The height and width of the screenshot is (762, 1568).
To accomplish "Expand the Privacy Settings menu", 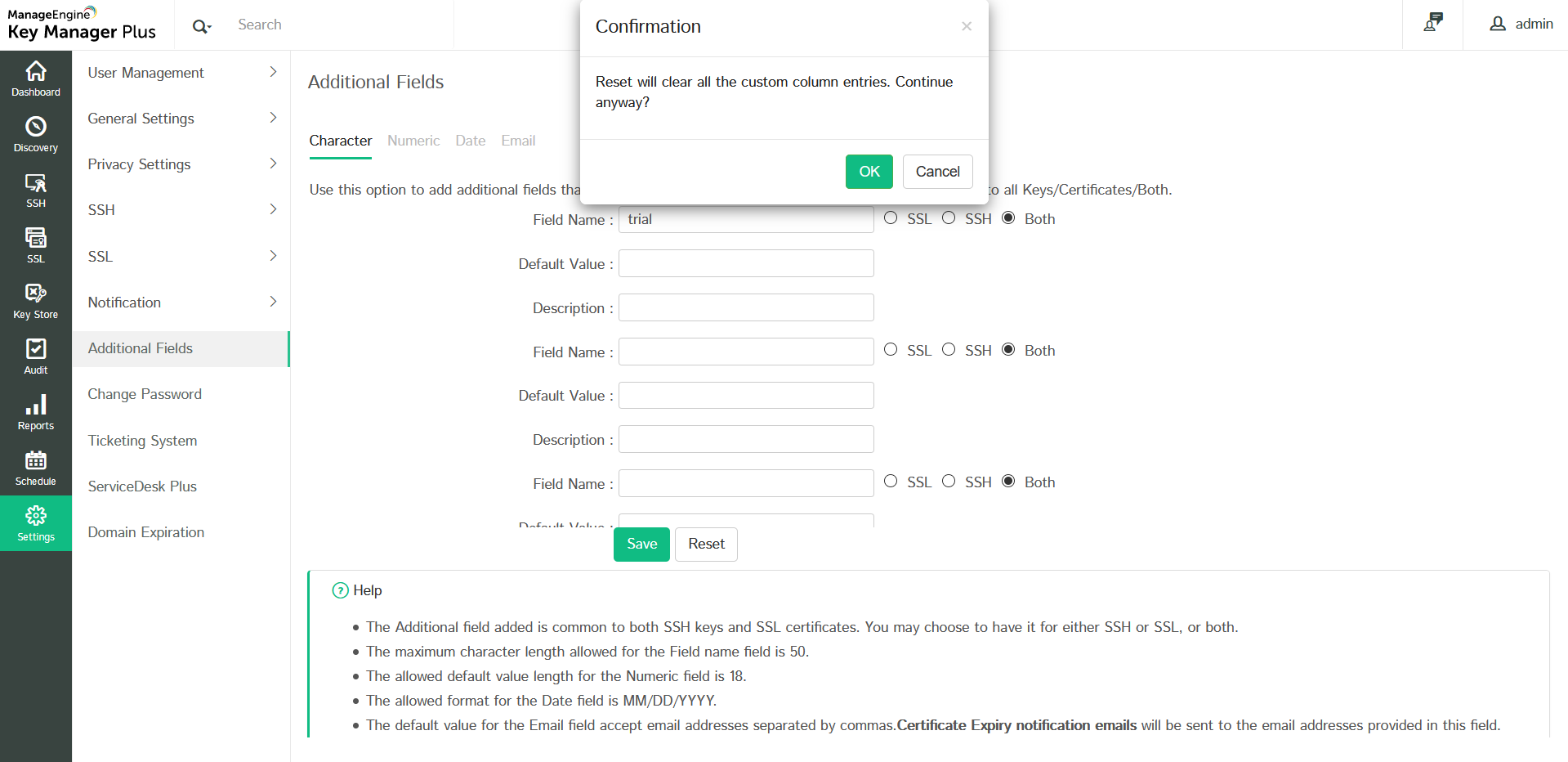I will click(181, 164).
